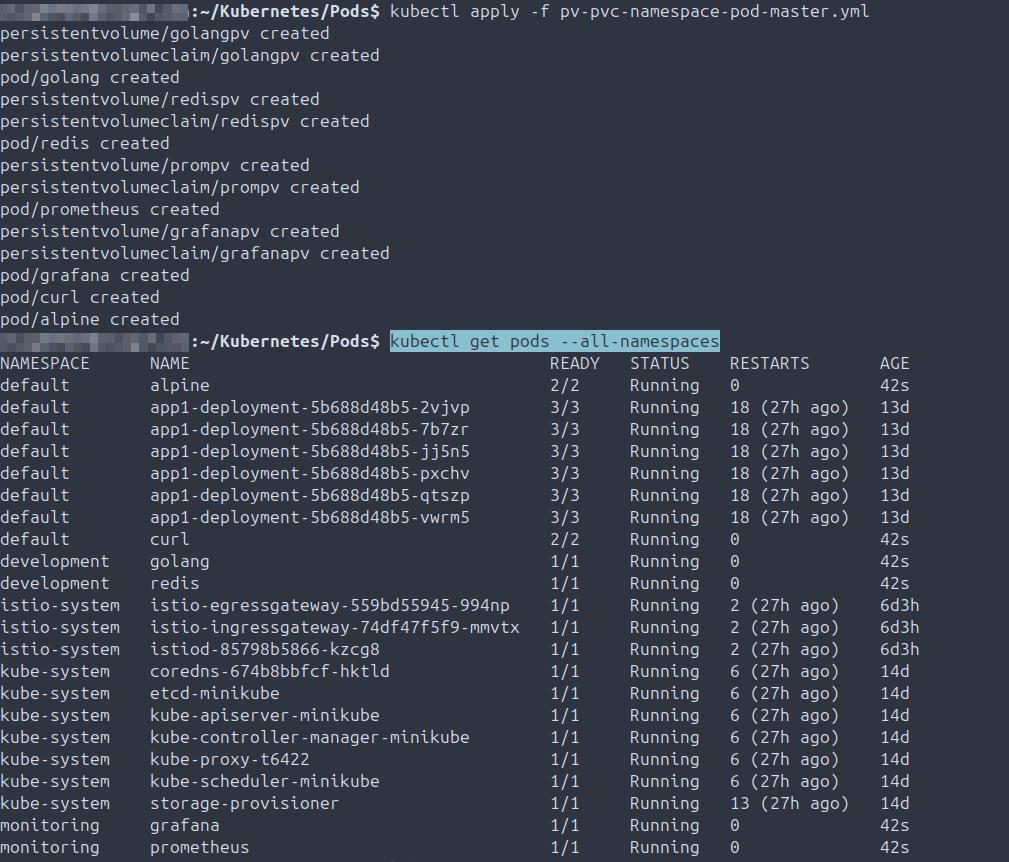The image size is (1009, 862).
Task: Click the kube-apiserver-minikube pod entry
Action: click(x=264, y=716)
